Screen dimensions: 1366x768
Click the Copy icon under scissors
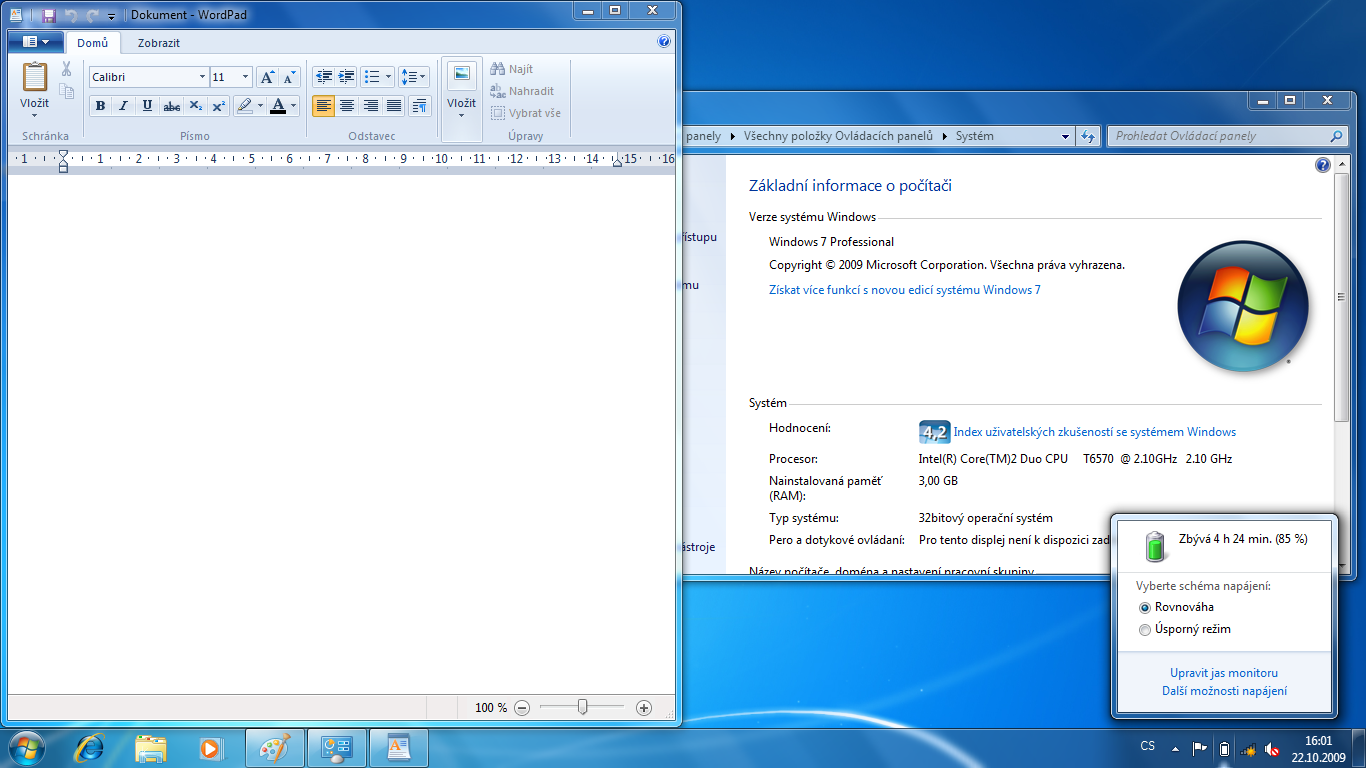(x=66, y=91)
